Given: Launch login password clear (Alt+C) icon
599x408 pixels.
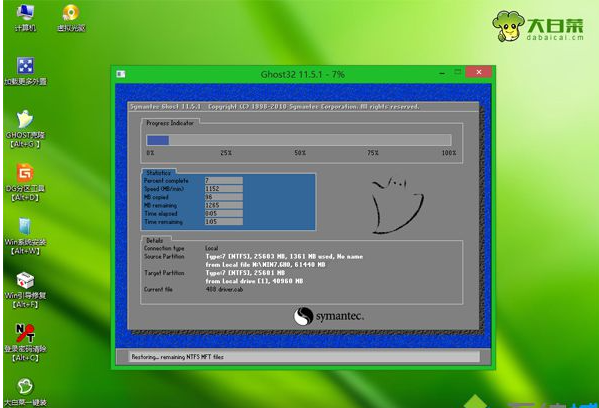Looking at the screenshot, I should tap(25, 343).
